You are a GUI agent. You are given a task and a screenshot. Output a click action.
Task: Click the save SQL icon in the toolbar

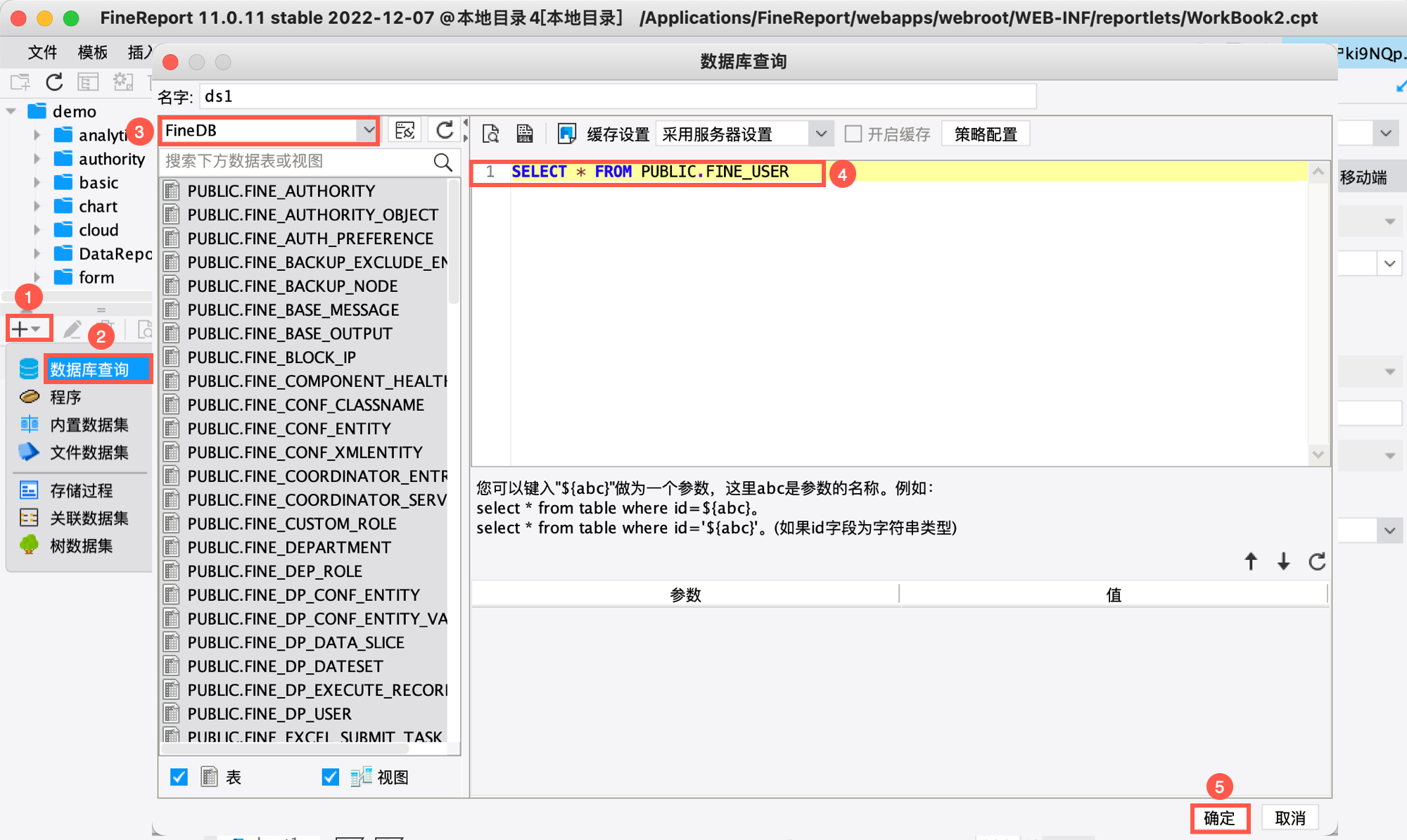click(x=525, y=134)
